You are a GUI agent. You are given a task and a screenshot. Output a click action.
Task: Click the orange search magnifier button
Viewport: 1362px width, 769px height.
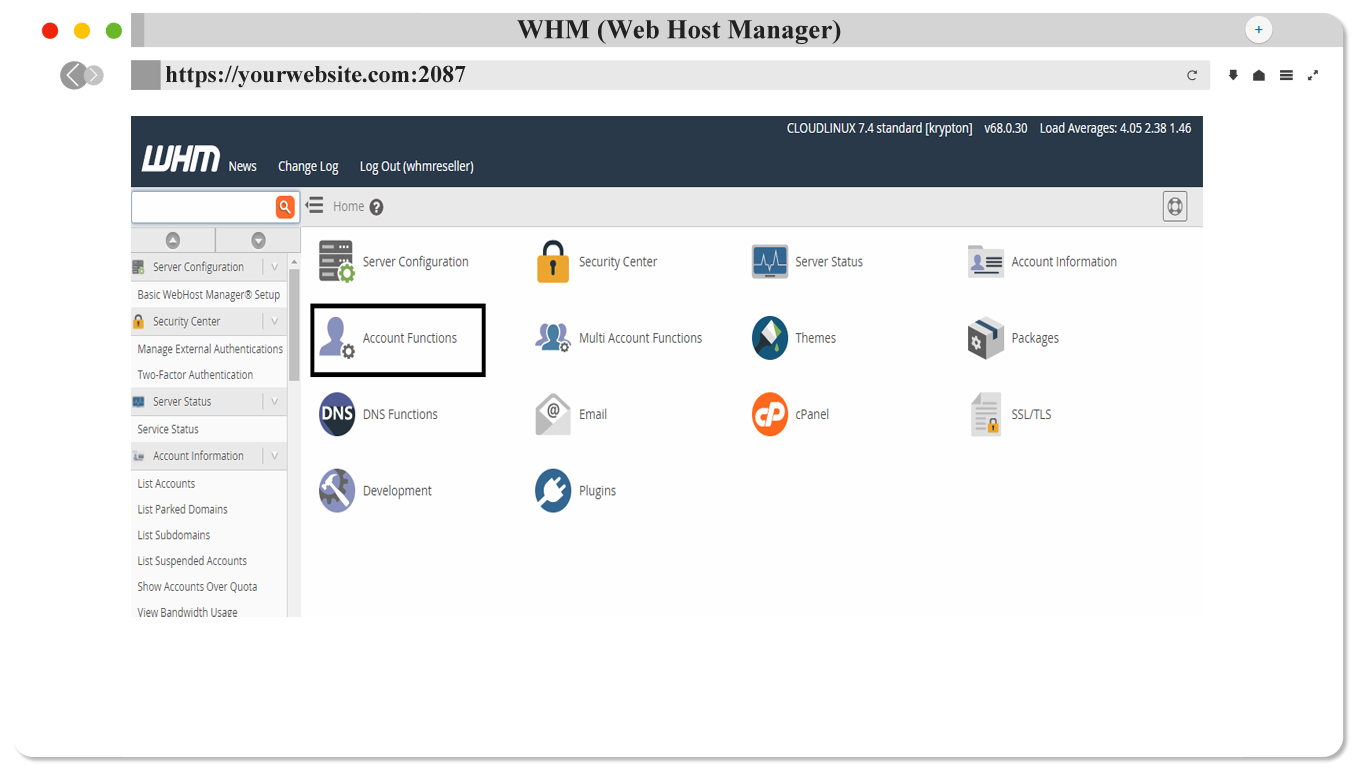[x=285, y=207]
